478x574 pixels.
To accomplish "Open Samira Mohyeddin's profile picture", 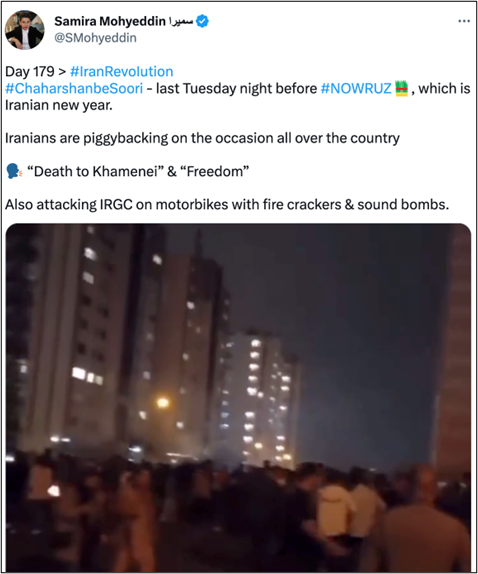I will (25, 30).
